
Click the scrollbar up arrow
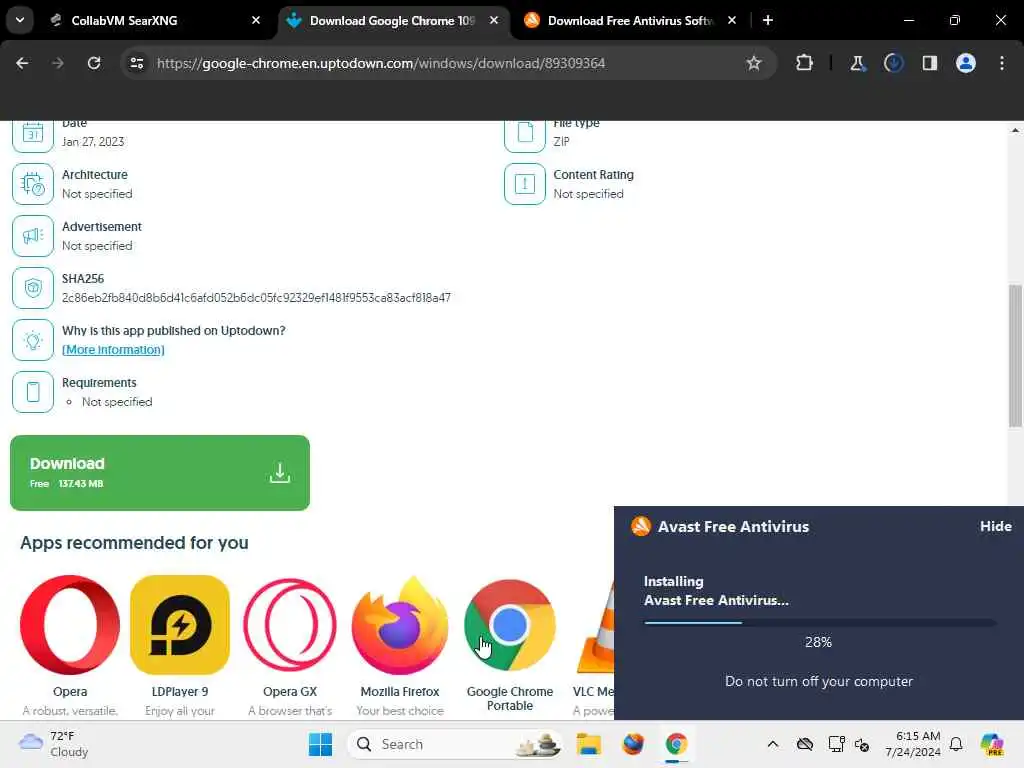click(x=1015, y=130)
